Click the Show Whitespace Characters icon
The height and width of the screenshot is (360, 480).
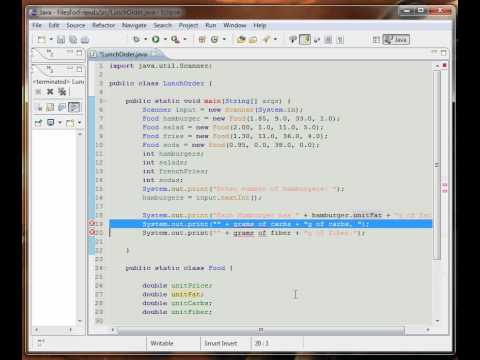tap(340, 40)
